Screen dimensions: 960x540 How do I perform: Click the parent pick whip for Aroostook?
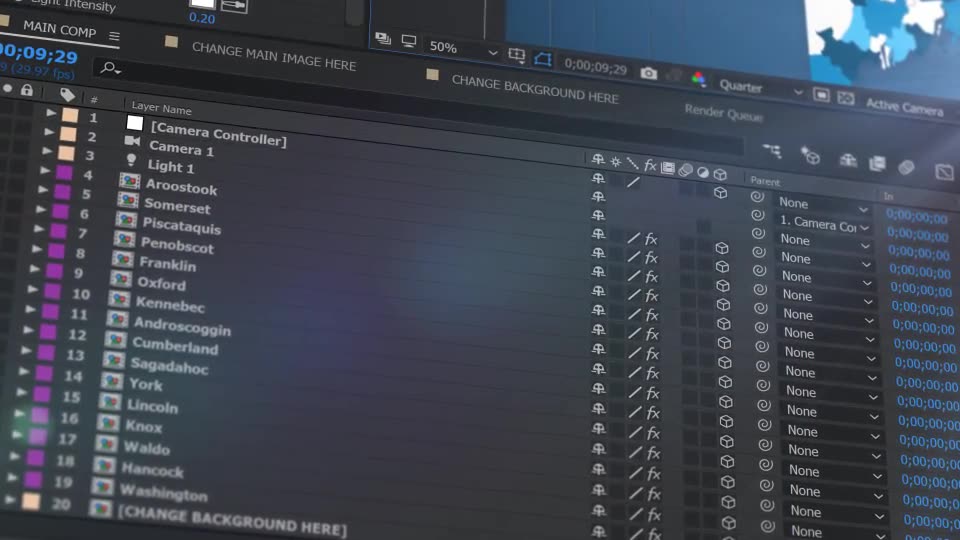(759, 252)
